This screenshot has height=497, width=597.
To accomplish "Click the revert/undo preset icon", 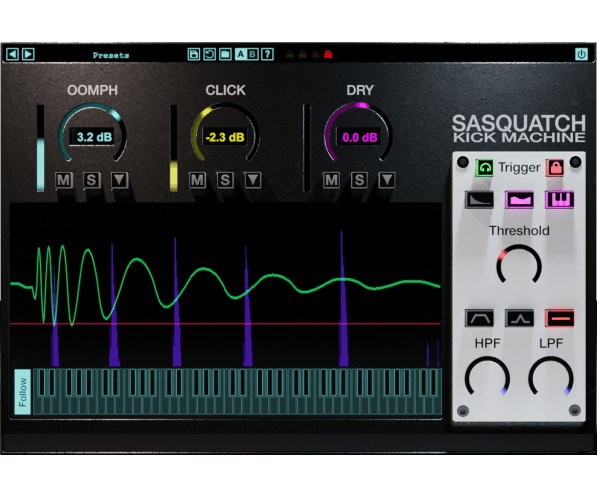I will coord(209,54).
